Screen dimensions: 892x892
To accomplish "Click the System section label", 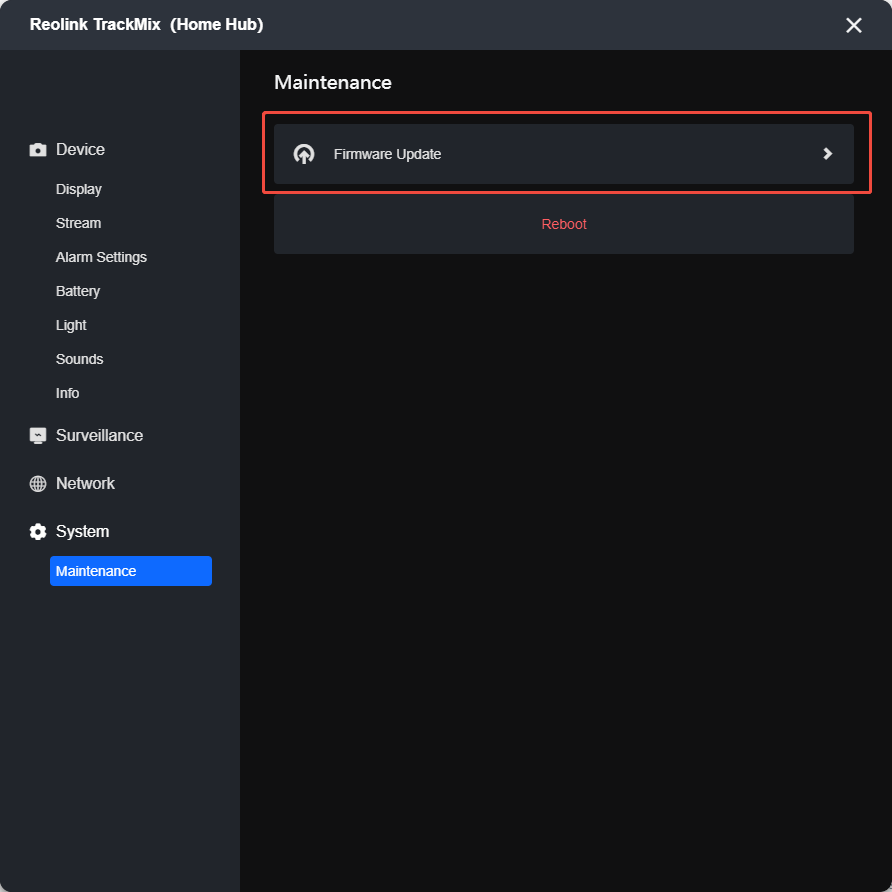I will tap(82, 532).
